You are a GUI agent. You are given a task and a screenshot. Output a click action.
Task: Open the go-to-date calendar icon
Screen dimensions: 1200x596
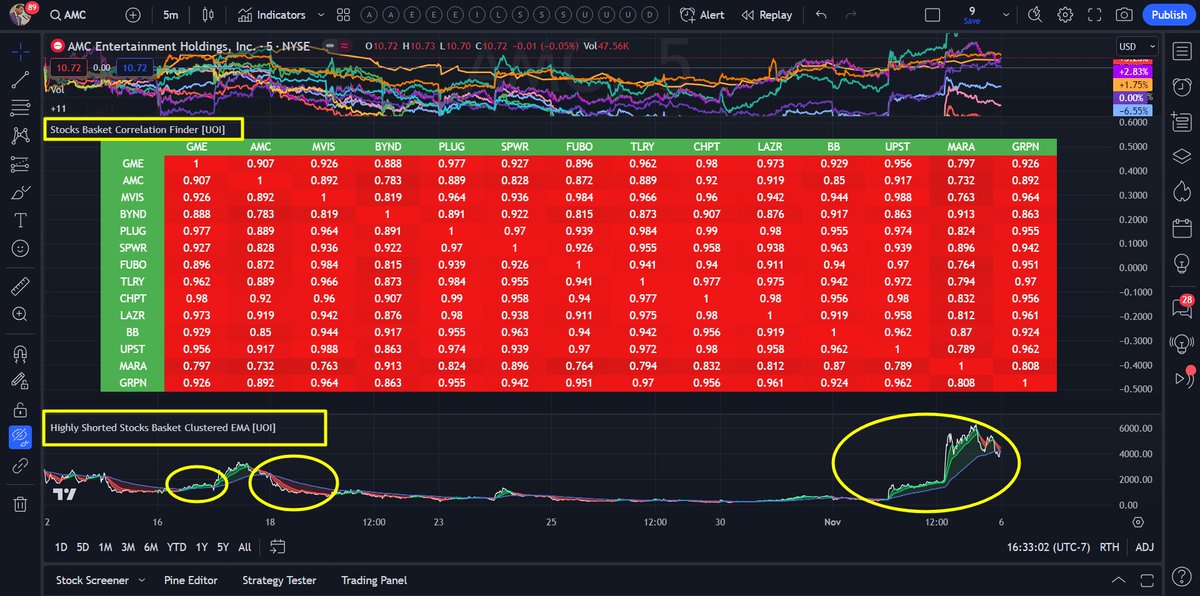pyautogui.click(x=278, y=547)
